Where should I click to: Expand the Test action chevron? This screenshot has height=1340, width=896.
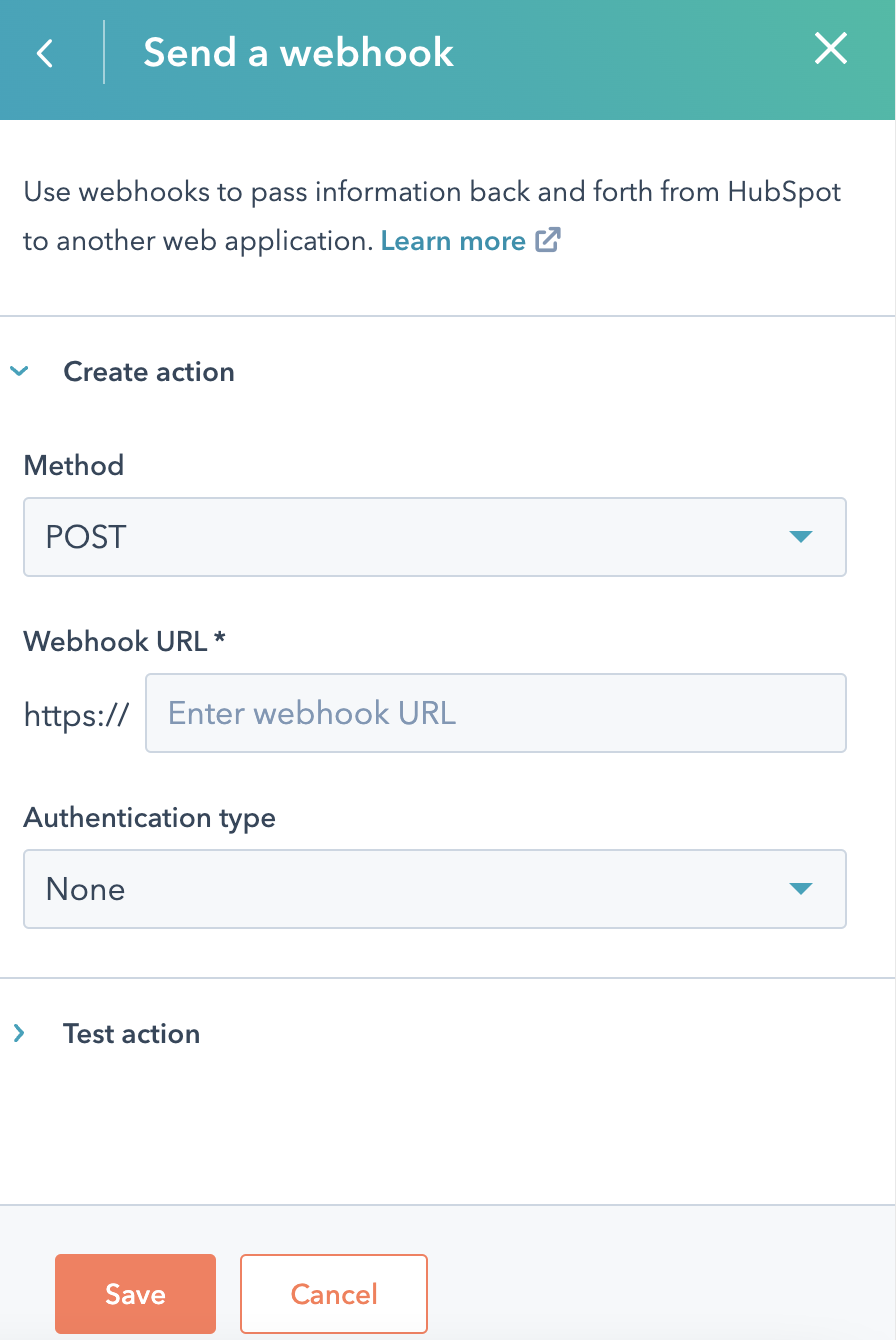19,1033
